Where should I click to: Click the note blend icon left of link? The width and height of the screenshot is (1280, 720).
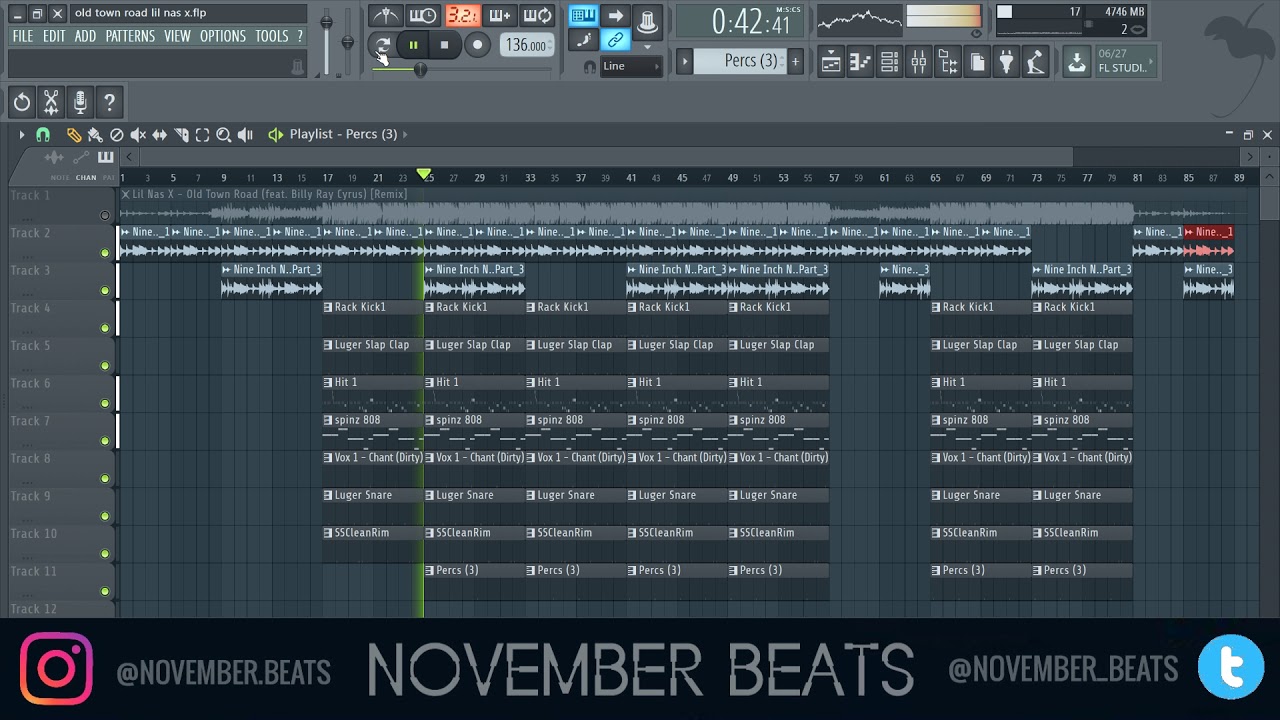coord(583,41)
